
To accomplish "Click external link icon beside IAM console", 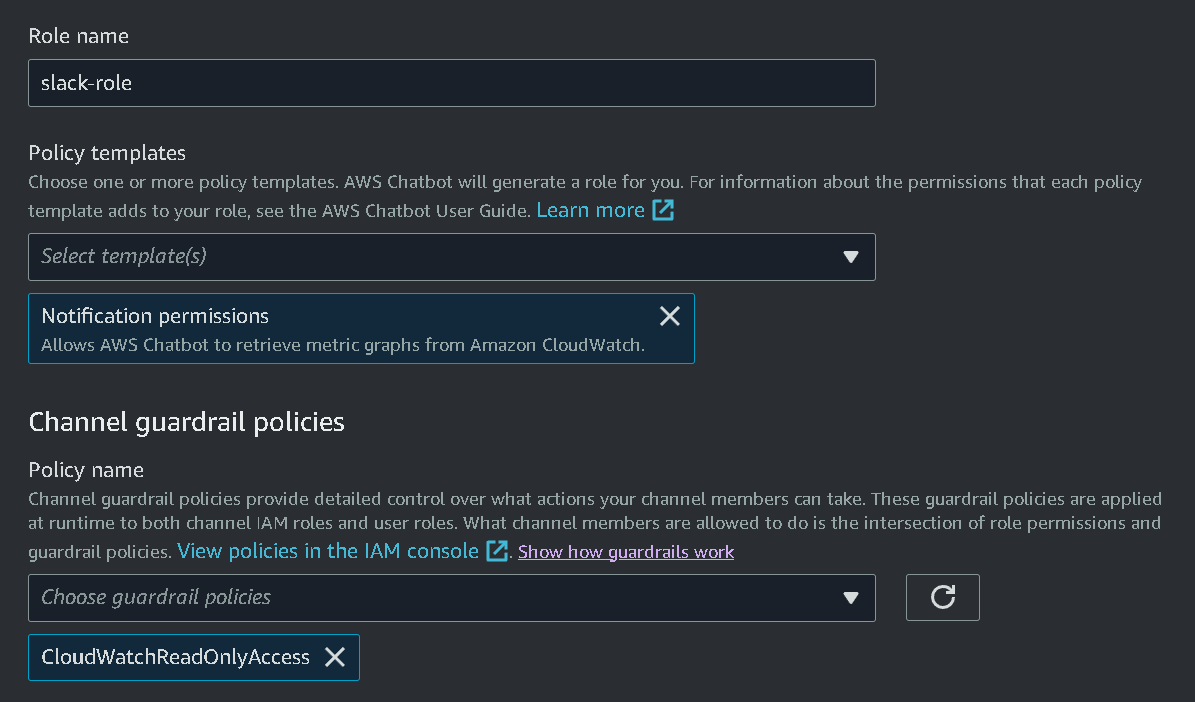I will click(x=497, y=551).
